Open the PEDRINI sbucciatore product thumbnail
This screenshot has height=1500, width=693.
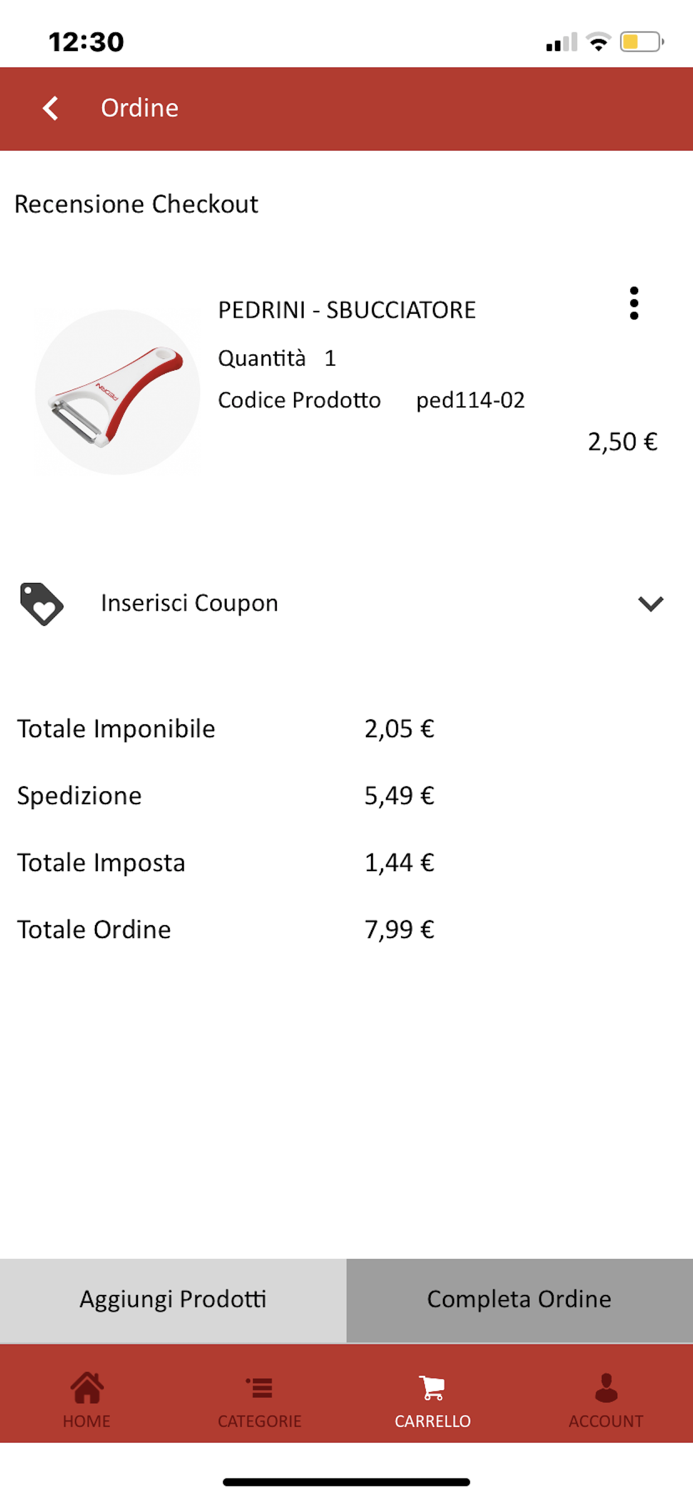click(117, 392)
